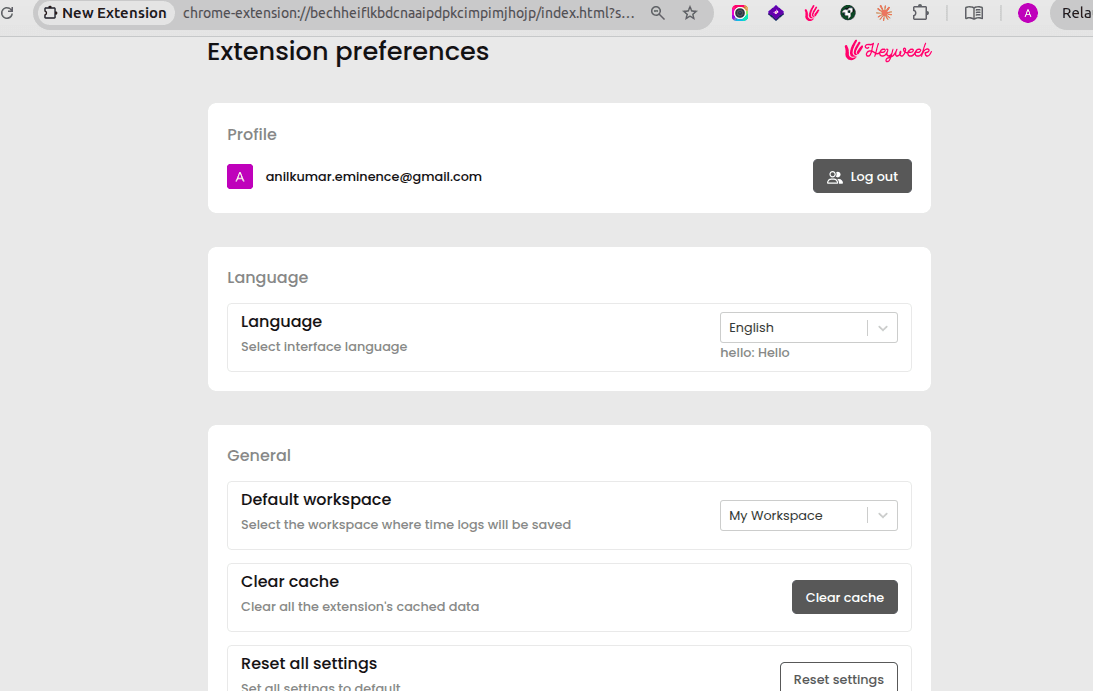Open the green globe extension icon
This screenshot has height=691, width=1093.
[848, 13]
